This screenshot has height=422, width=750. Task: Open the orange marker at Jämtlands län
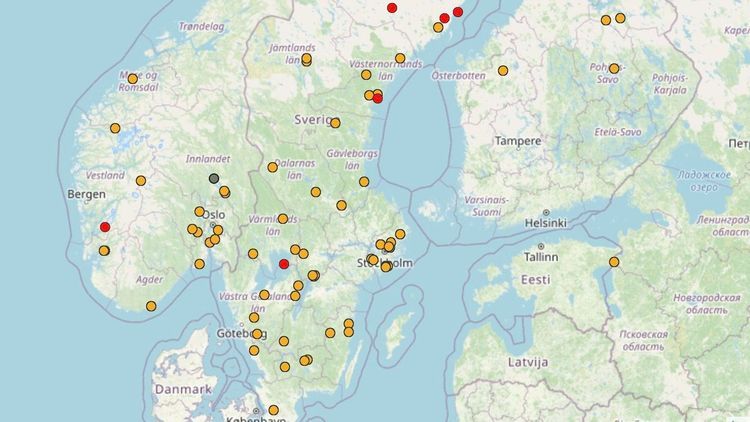coord(307,59)
